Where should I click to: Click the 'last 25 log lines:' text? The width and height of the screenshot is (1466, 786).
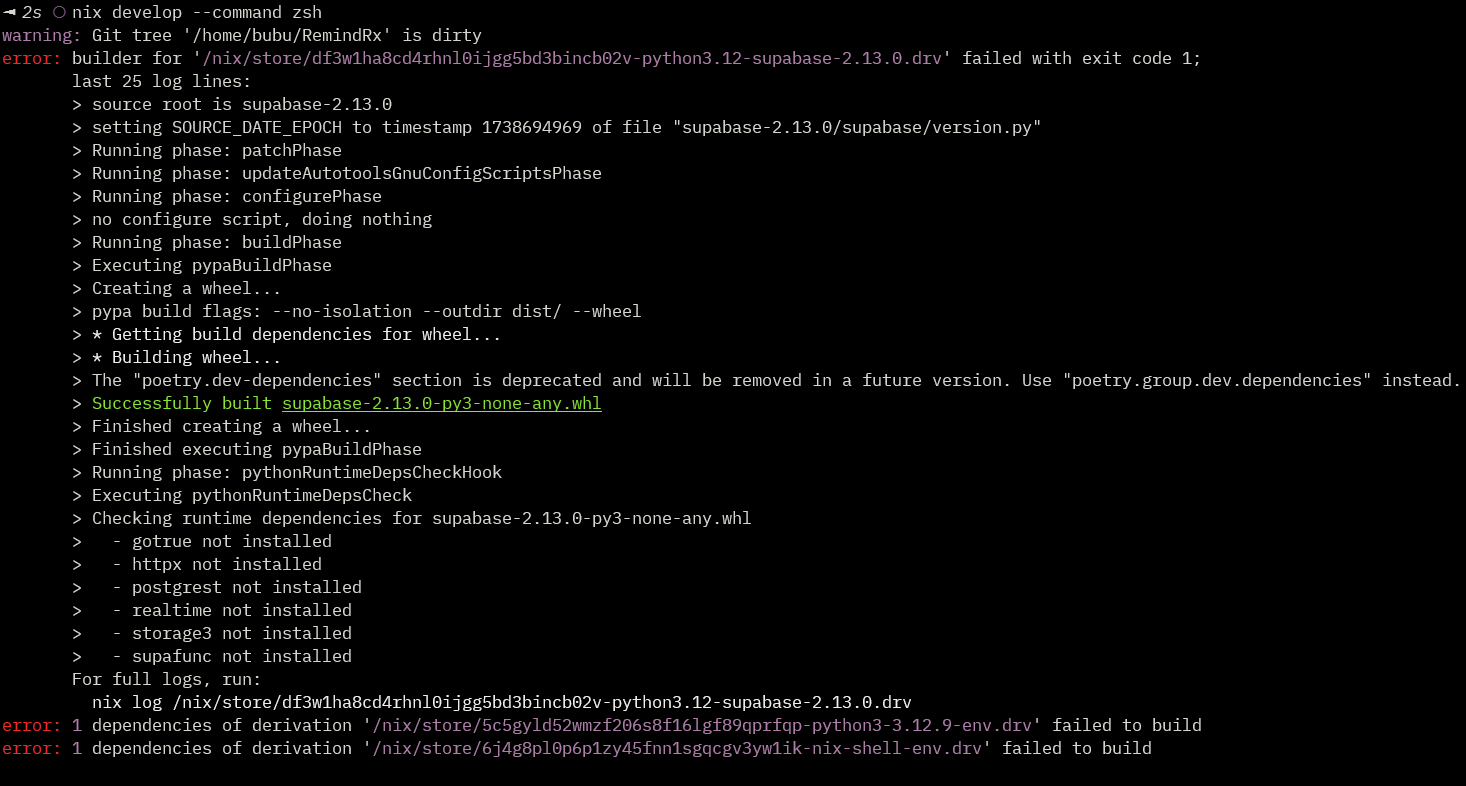click(x=162, y=81)
